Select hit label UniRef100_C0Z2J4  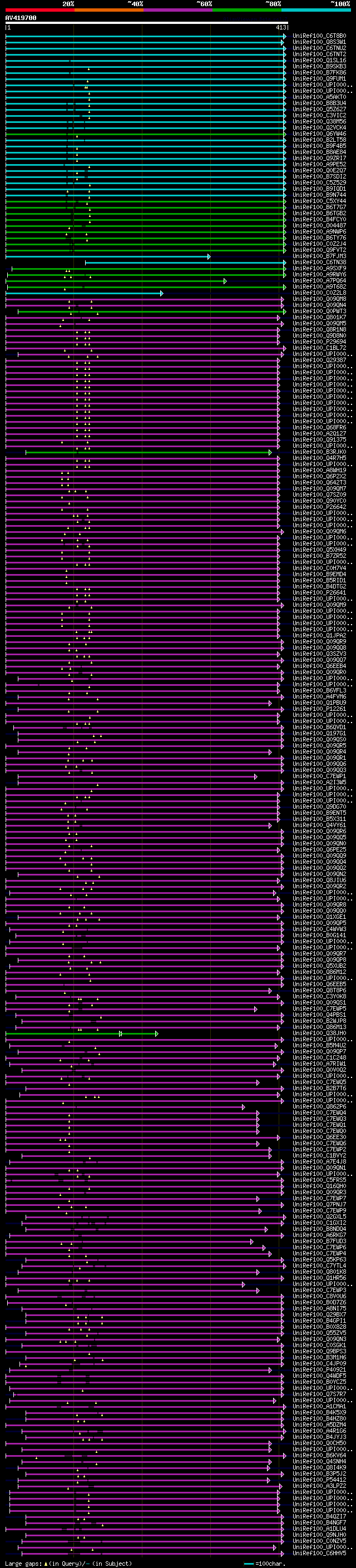tap(319, 244)
